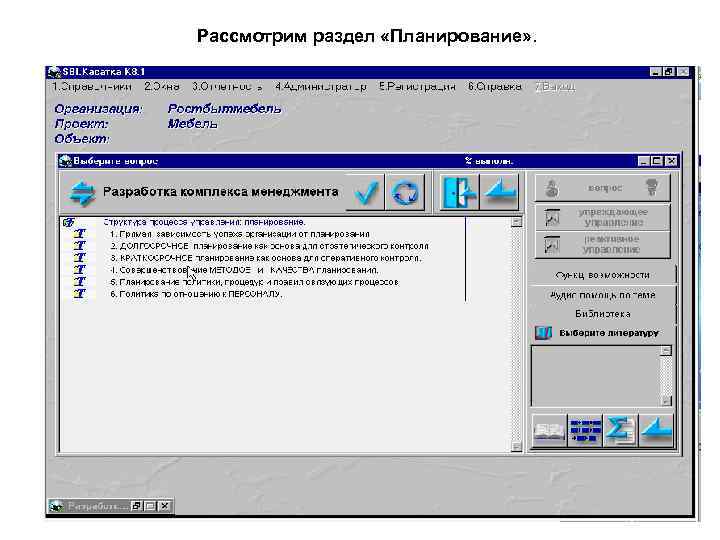
Task: Click the project name 'Мебель'
Action: [x=192, y=124]
